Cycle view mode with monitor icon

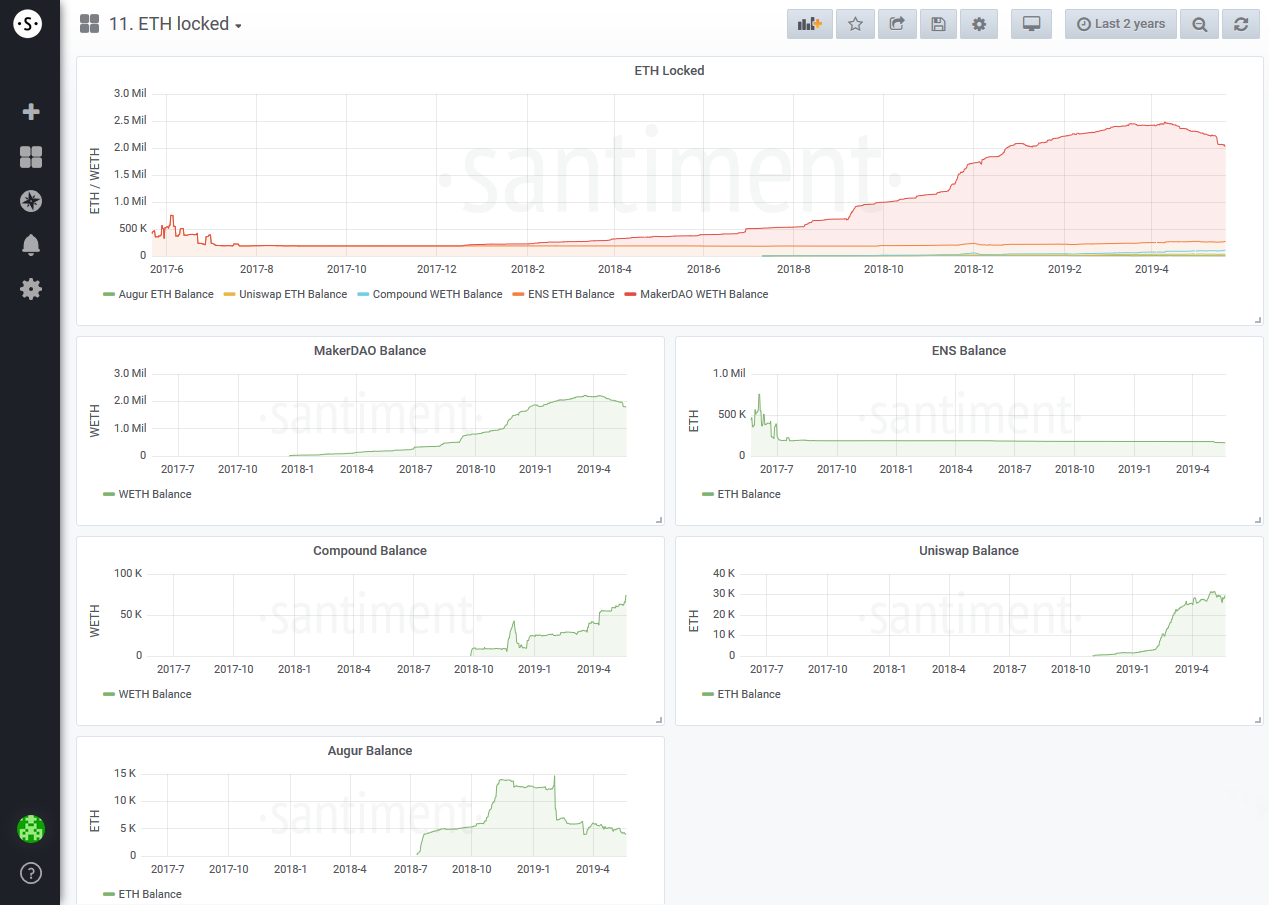(x=1031, y=24)
